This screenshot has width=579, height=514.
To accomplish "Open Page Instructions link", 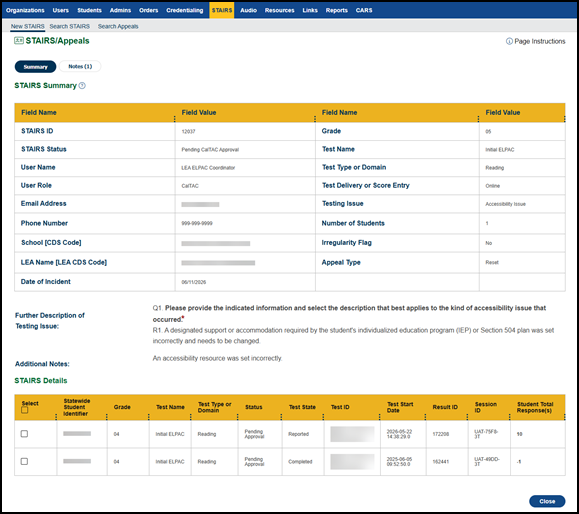I will (x=539, y=41).
